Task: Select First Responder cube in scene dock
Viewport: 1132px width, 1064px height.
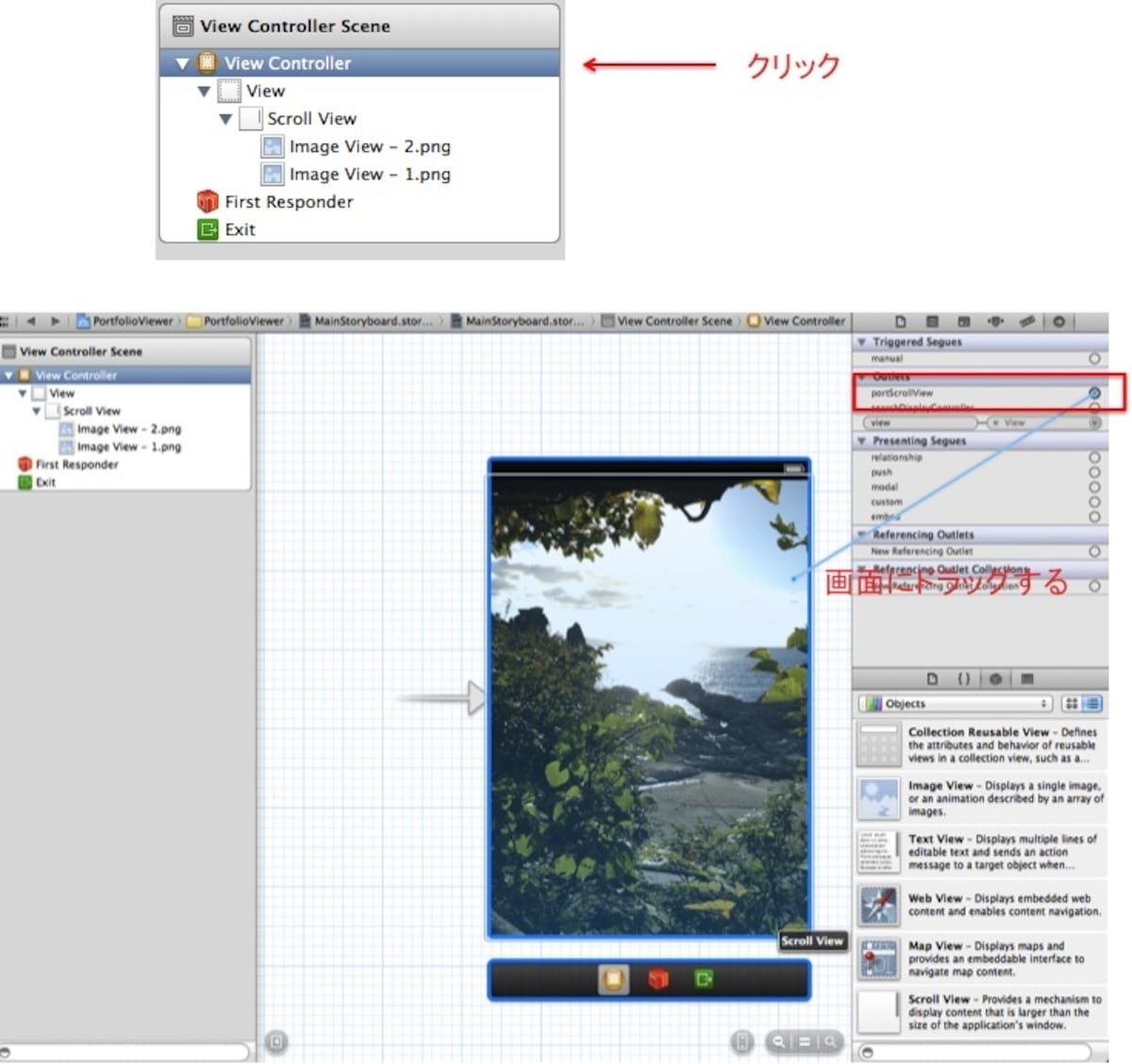Action: point(658,979)
